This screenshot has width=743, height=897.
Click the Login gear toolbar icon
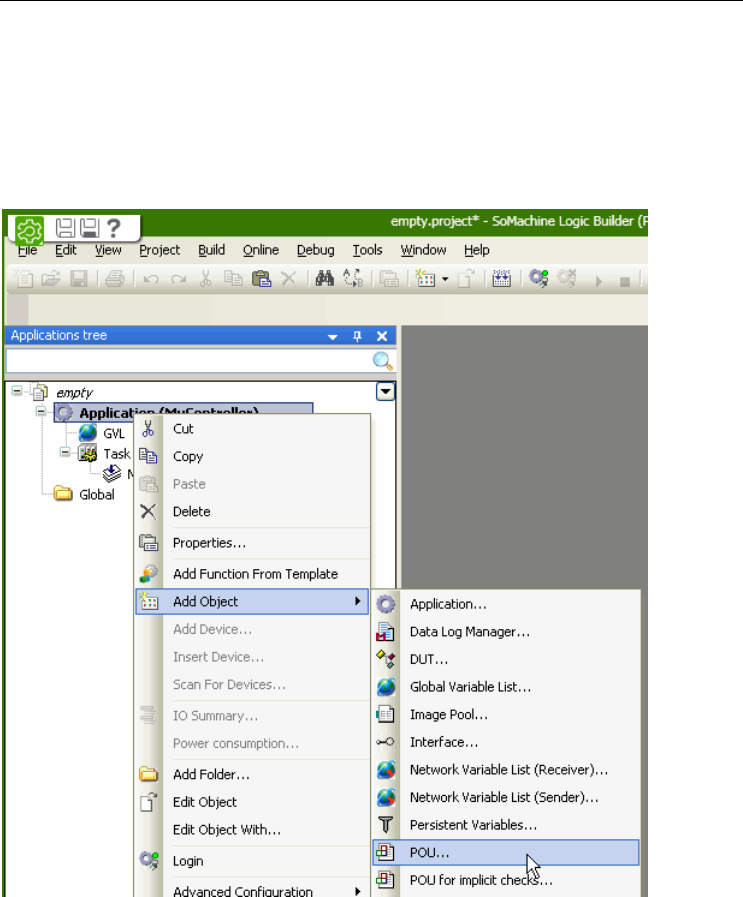[538, 279]
